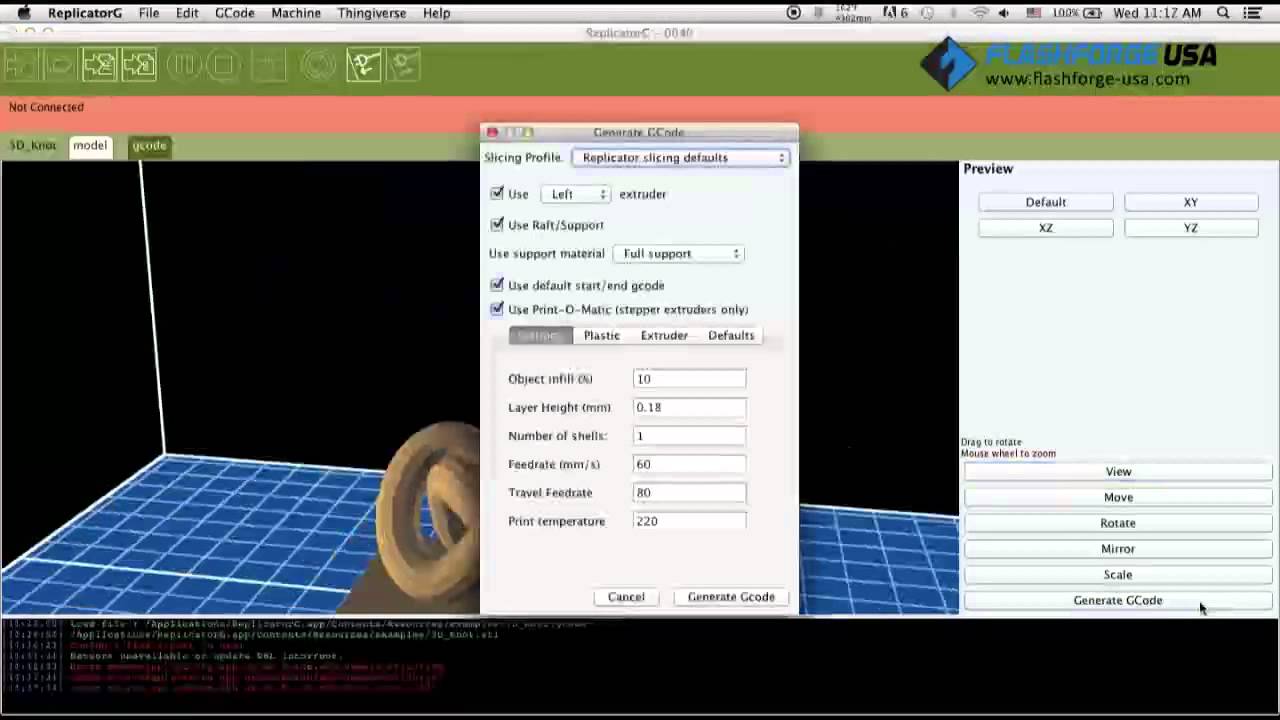1280x720 pixels.
Task: Click the Default preview button
Action: 1046,202
